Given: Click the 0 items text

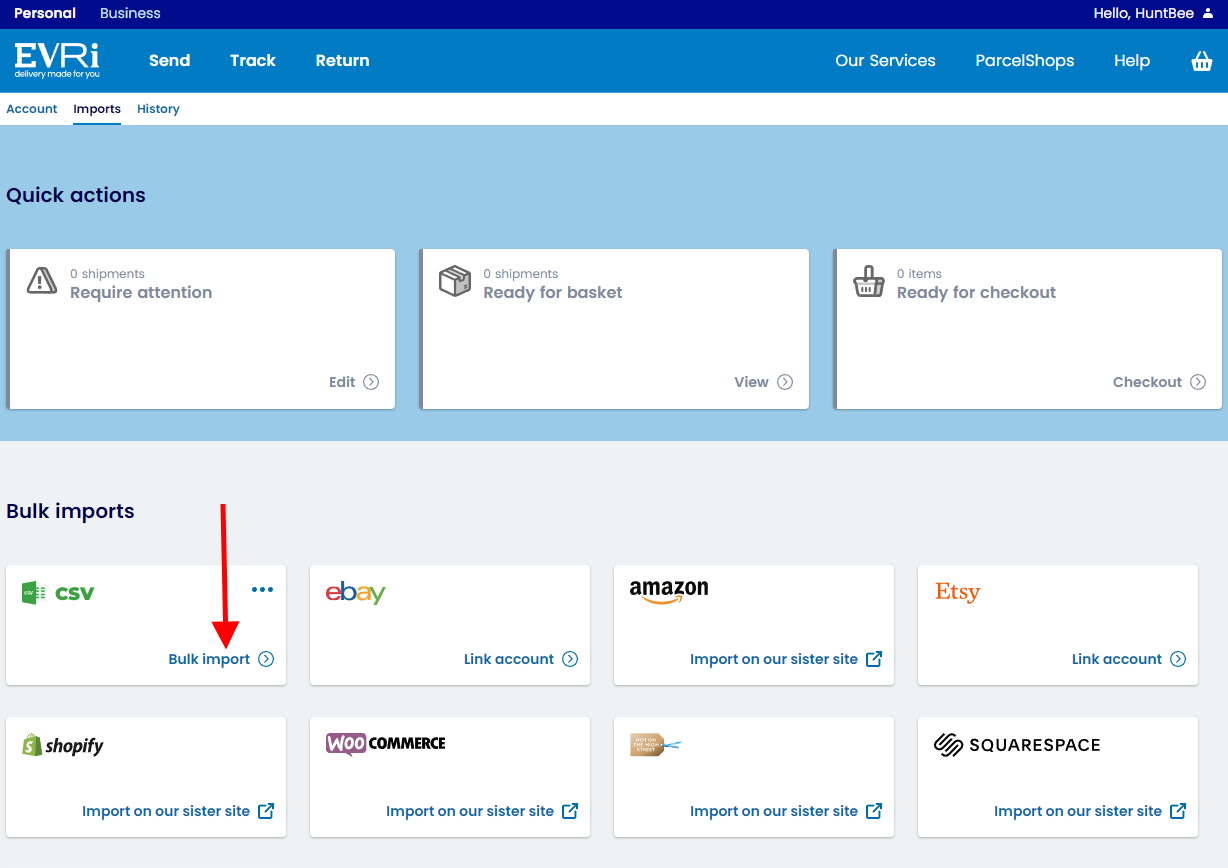Looking at the screenshot, I should [x=919, y=274].
